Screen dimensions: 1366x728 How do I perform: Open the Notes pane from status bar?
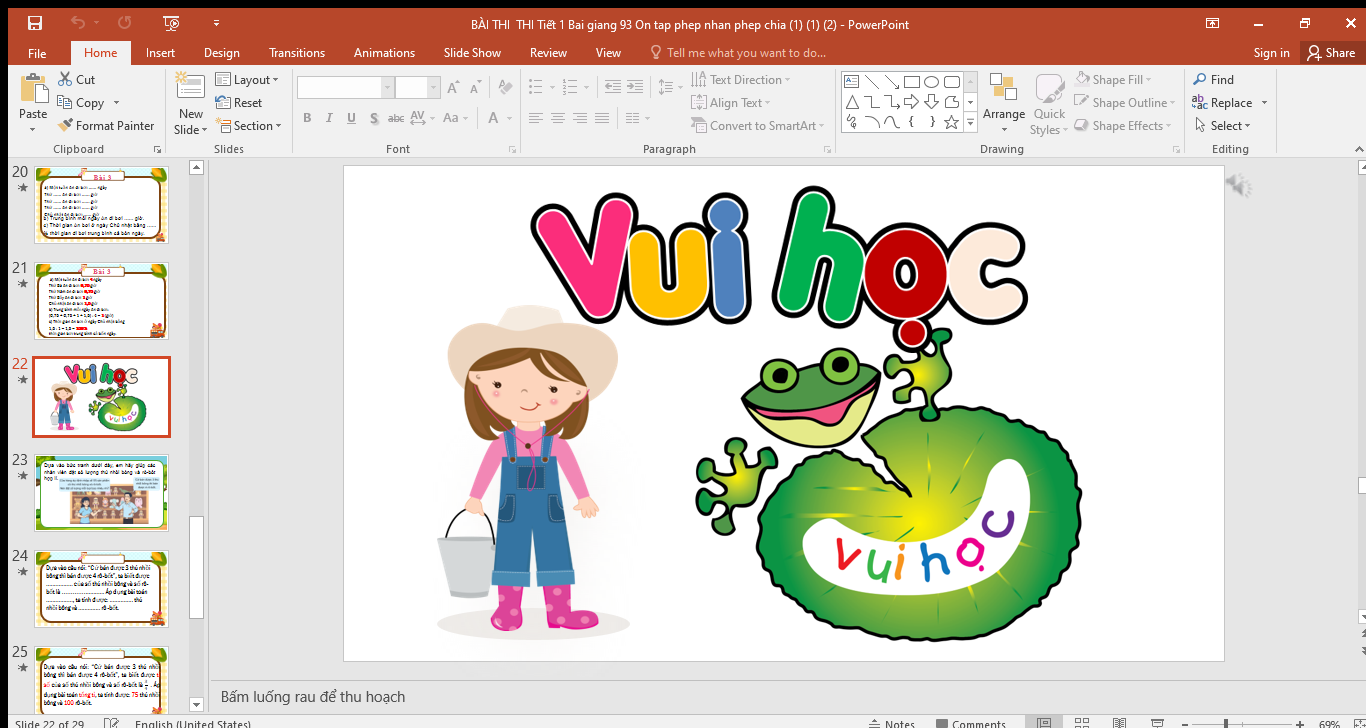891,723
